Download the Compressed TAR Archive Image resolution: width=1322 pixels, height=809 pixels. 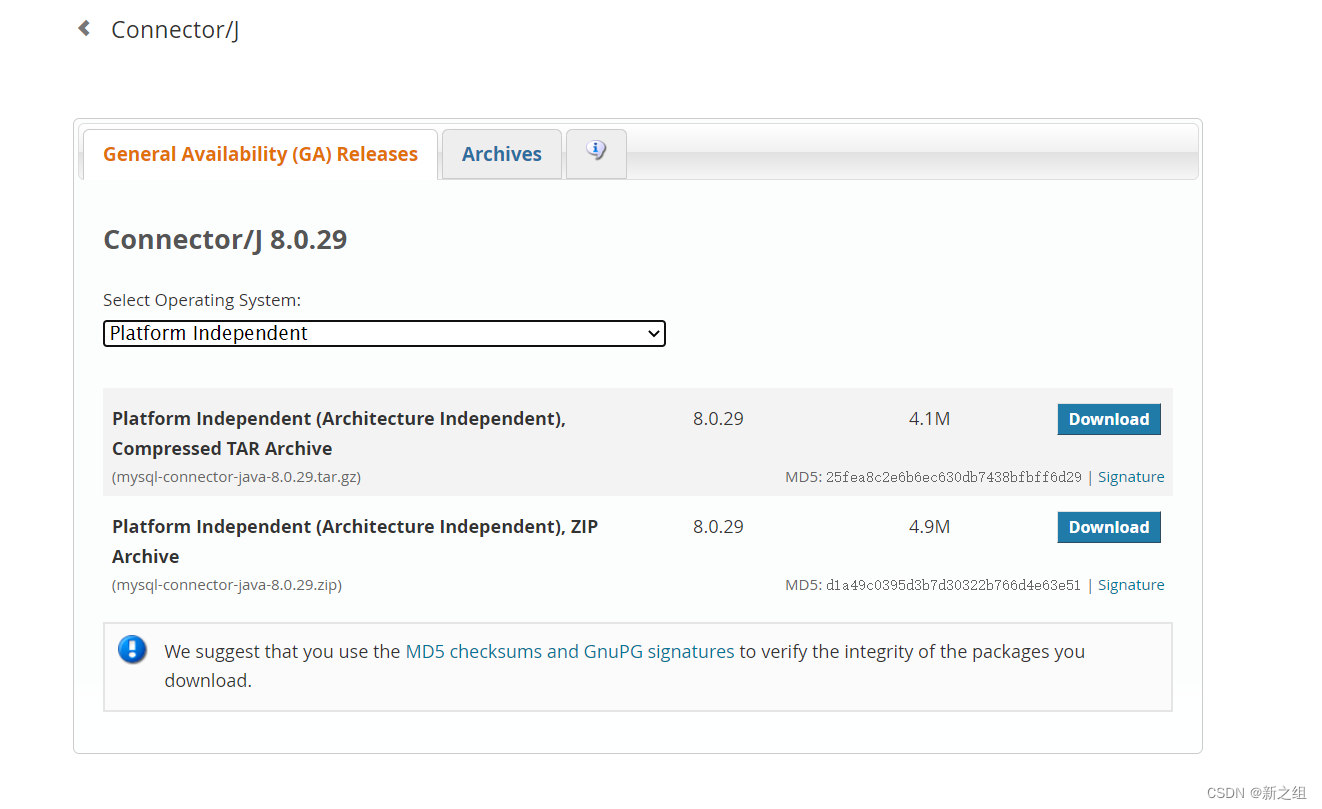1109,419
